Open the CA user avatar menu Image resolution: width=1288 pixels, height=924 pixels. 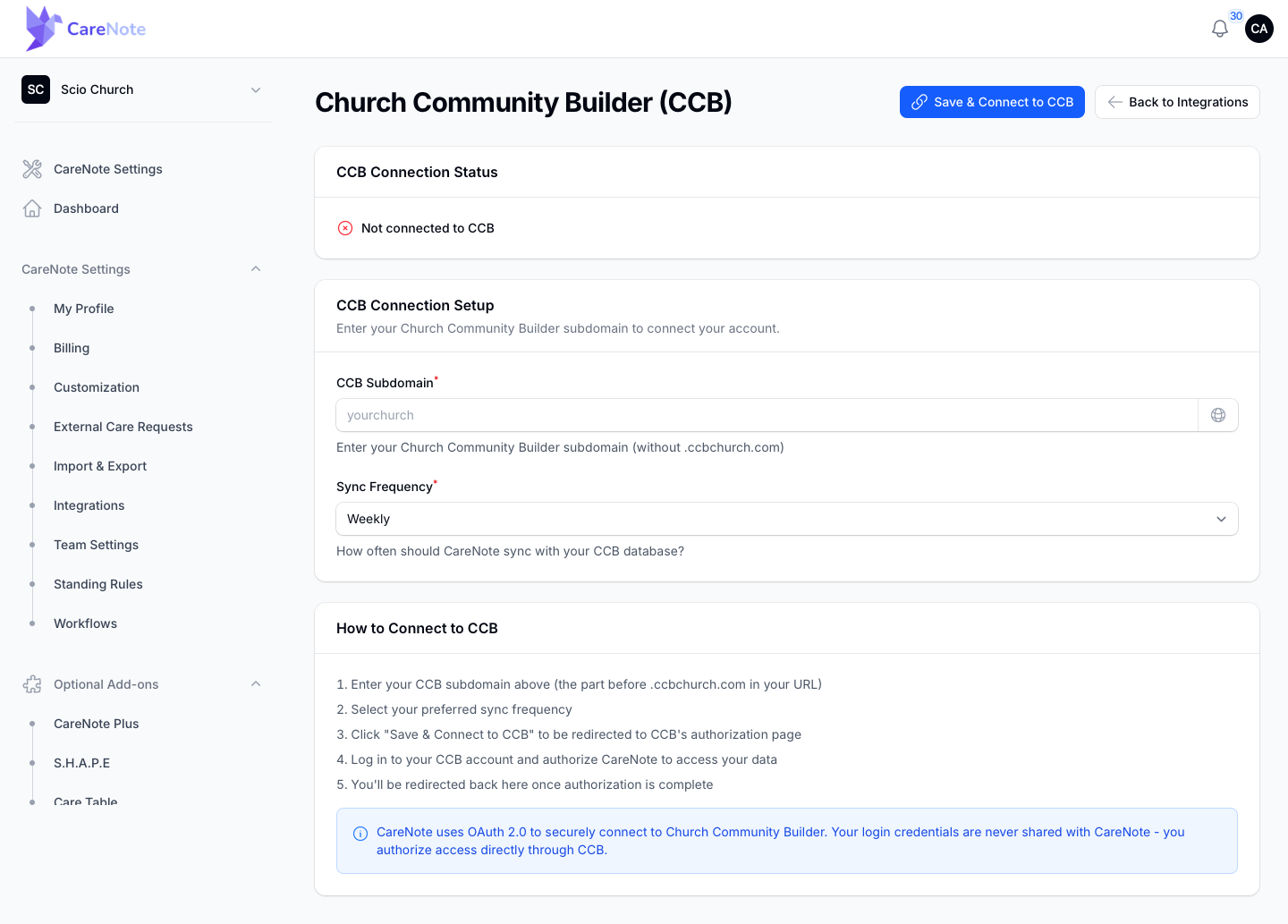[x=1259, y=29]
